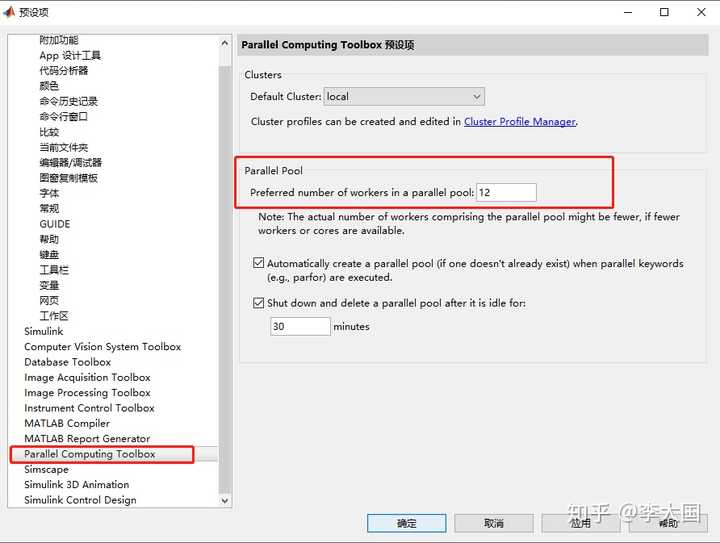Select 网页 preferences item
The height and width of the screenshot is (543, 720).
click(x=49, y=301)
